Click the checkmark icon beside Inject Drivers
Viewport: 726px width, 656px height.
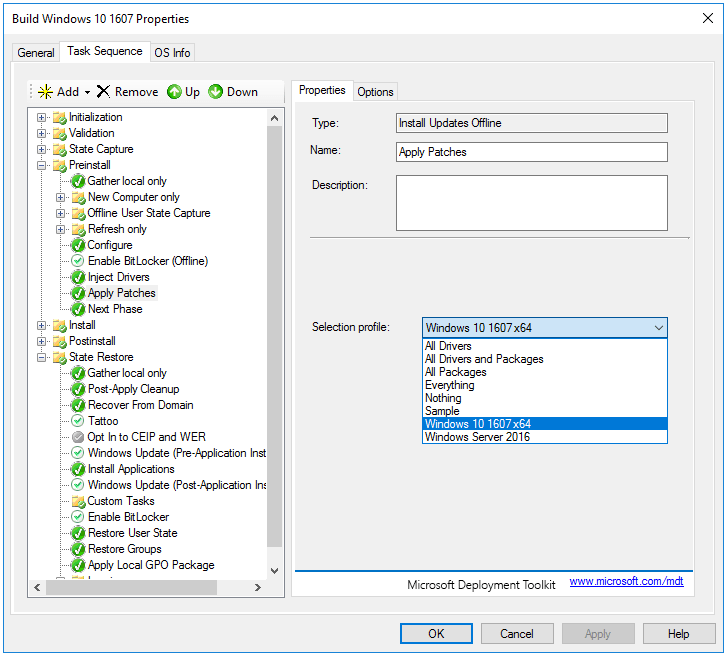coord(78,277)
